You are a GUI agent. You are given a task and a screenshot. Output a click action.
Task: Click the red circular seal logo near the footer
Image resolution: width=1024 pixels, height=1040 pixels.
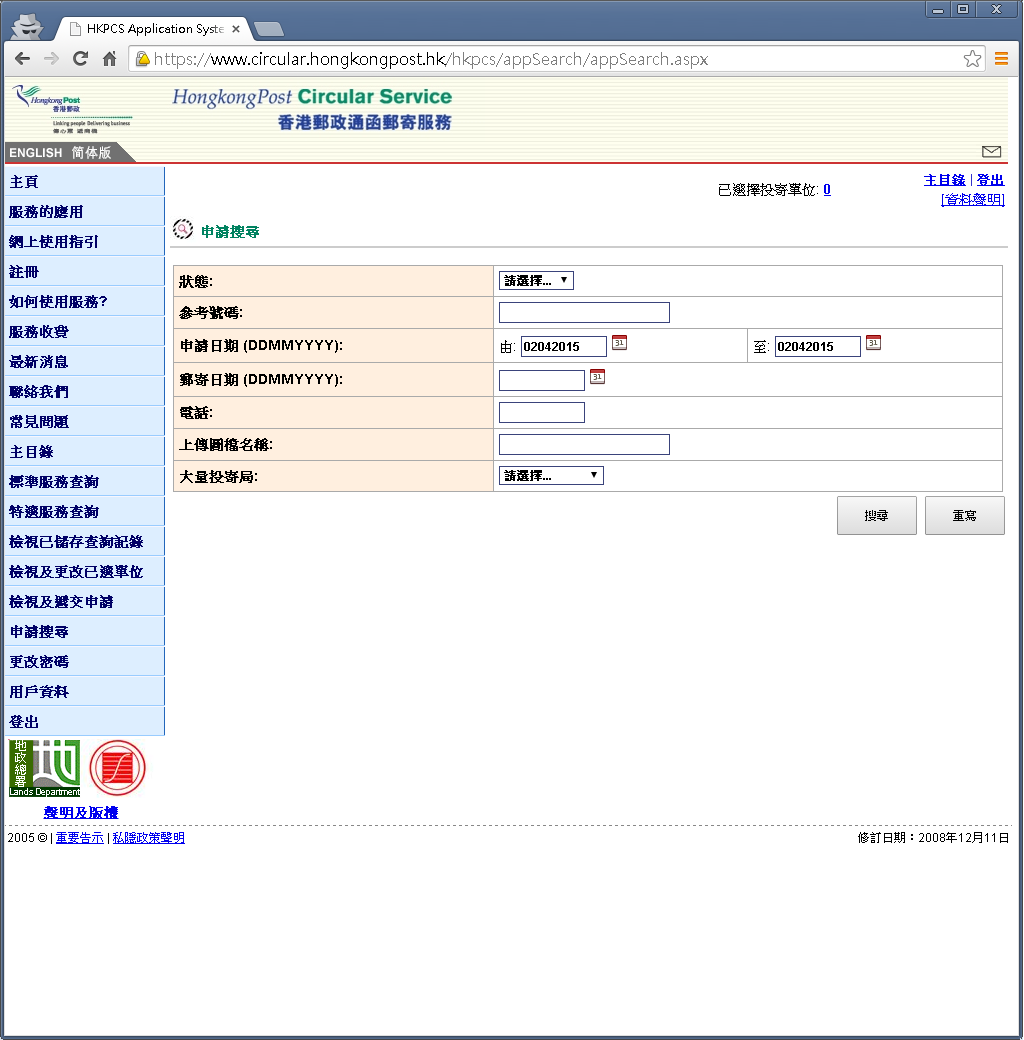click(116, 768)
